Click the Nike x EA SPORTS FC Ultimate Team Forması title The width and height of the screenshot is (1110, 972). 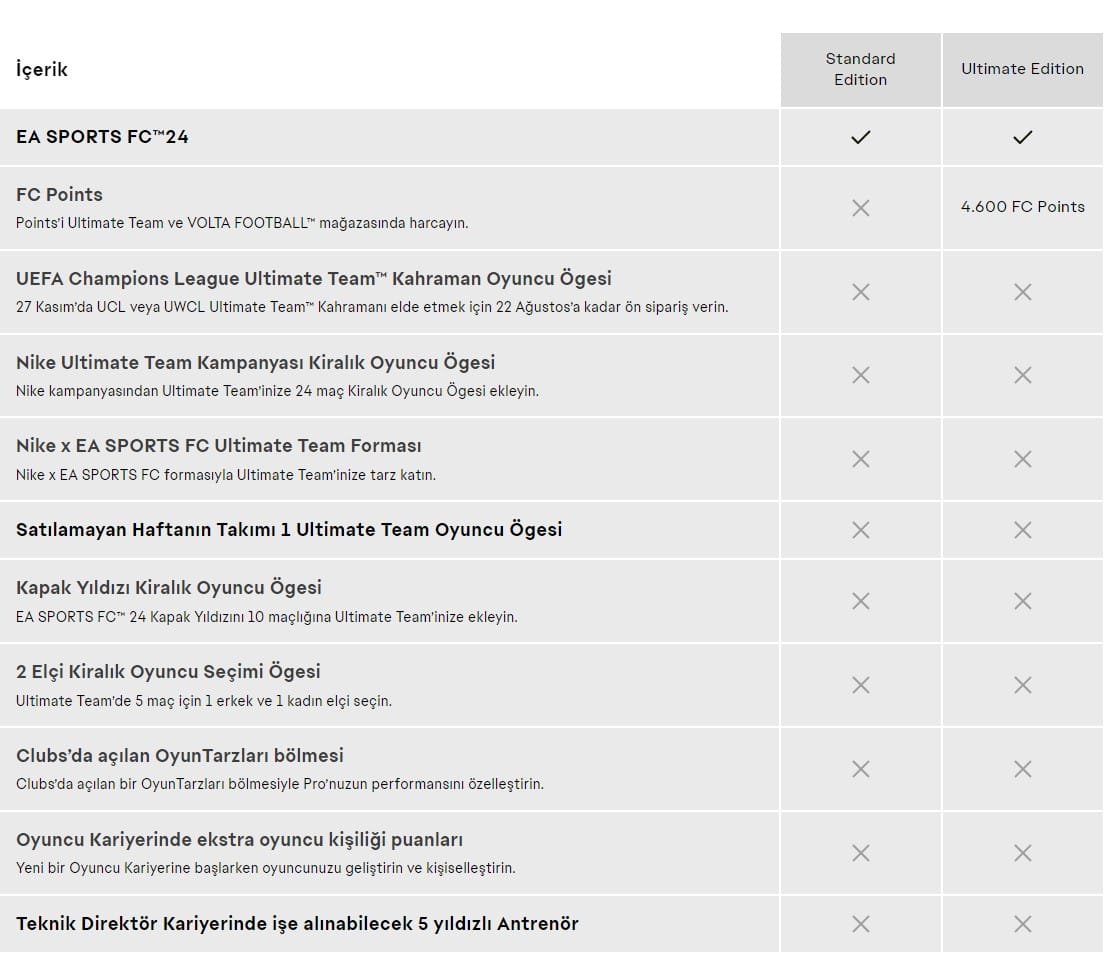pyautogui.click(x=219, y=446)
